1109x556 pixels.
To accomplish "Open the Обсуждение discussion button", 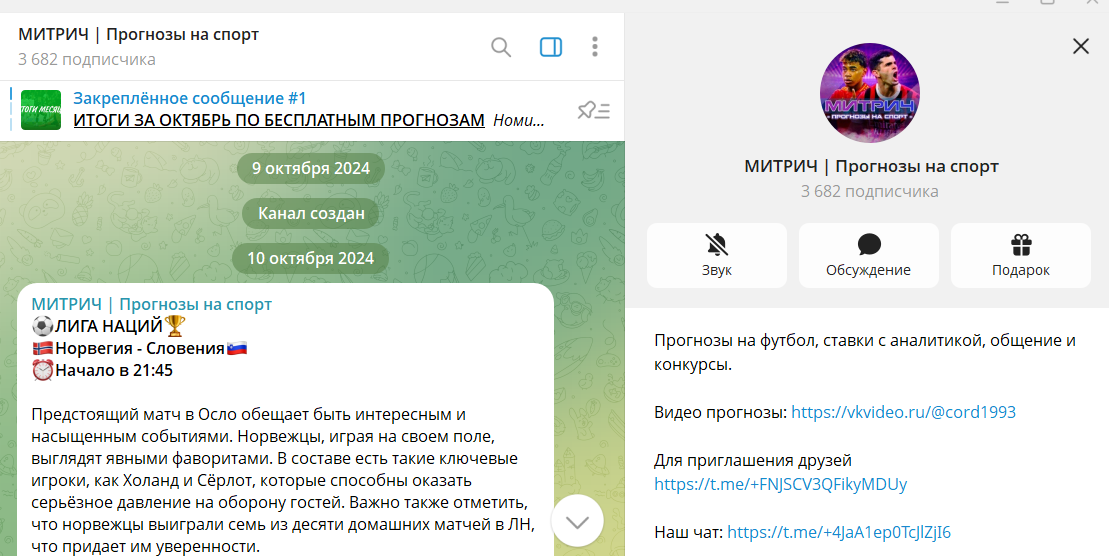I will pos(868,255).
